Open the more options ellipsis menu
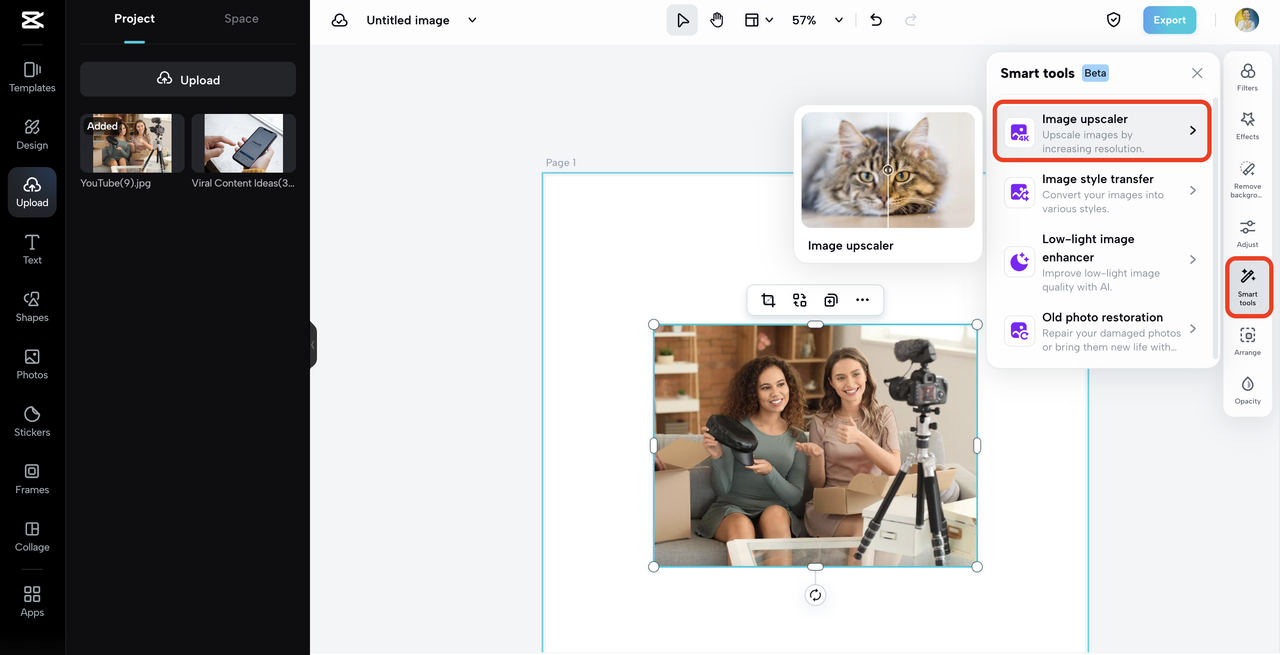The height and width of the screenshot is (655, 1280). [x=862, y=300]
